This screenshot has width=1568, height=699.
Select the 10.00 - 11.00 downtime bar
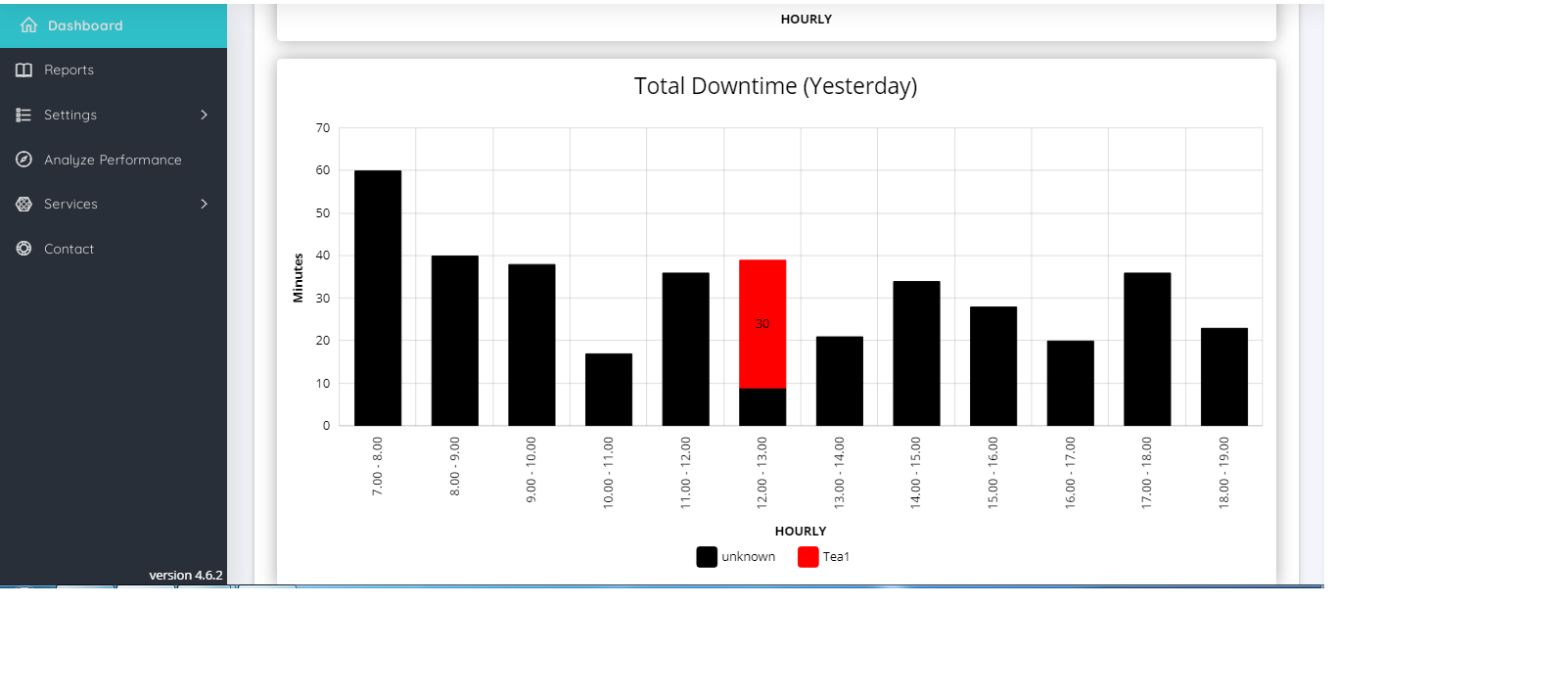point(609,390)
